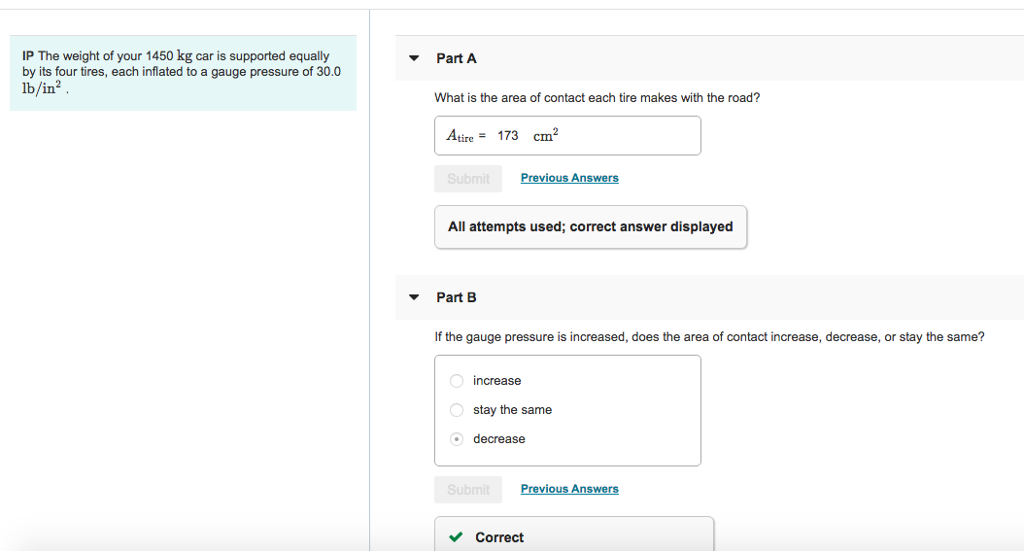Click the "Correct" feedback text
Viewport: 1024px width, 551px height.
(x=499, y=537)
